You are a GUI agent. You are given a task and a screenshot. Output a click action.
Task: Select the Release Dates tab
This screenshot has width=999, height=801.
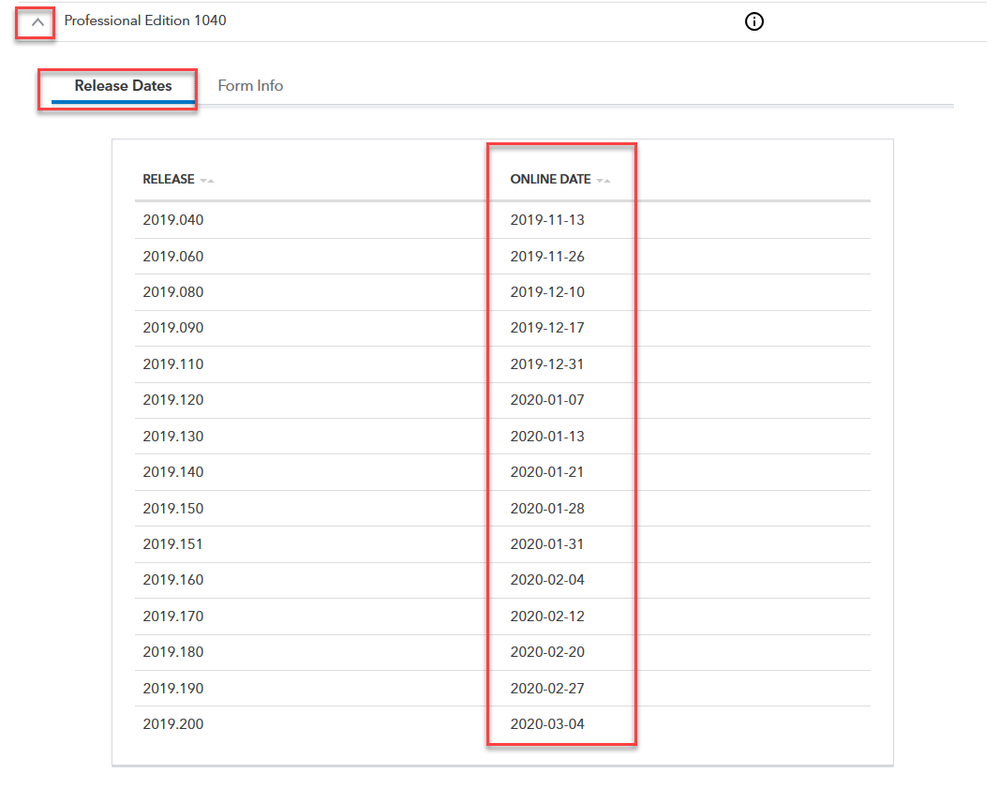tap(123, 86)
